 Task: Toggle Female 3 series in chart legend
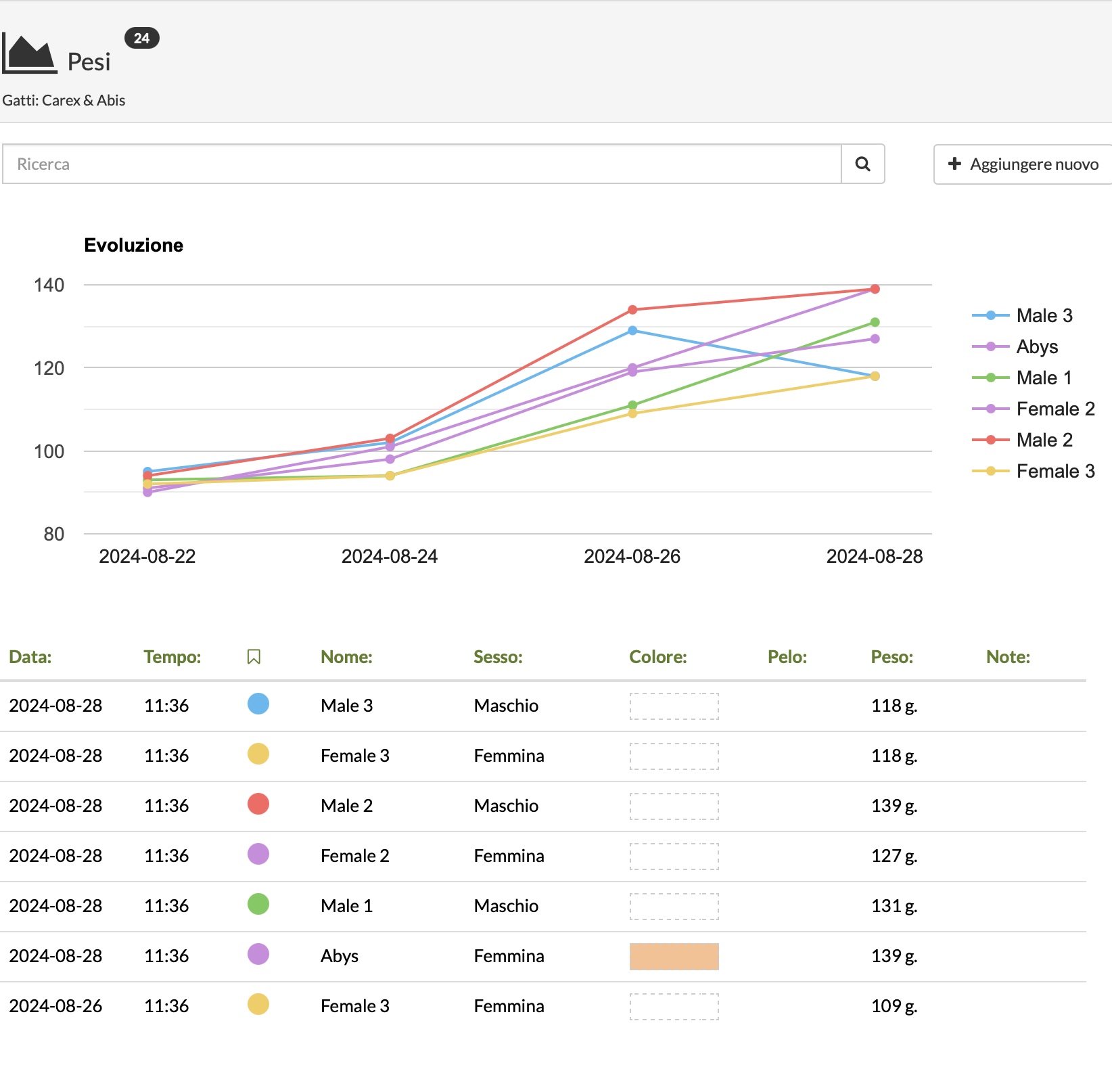[1034, 471]
